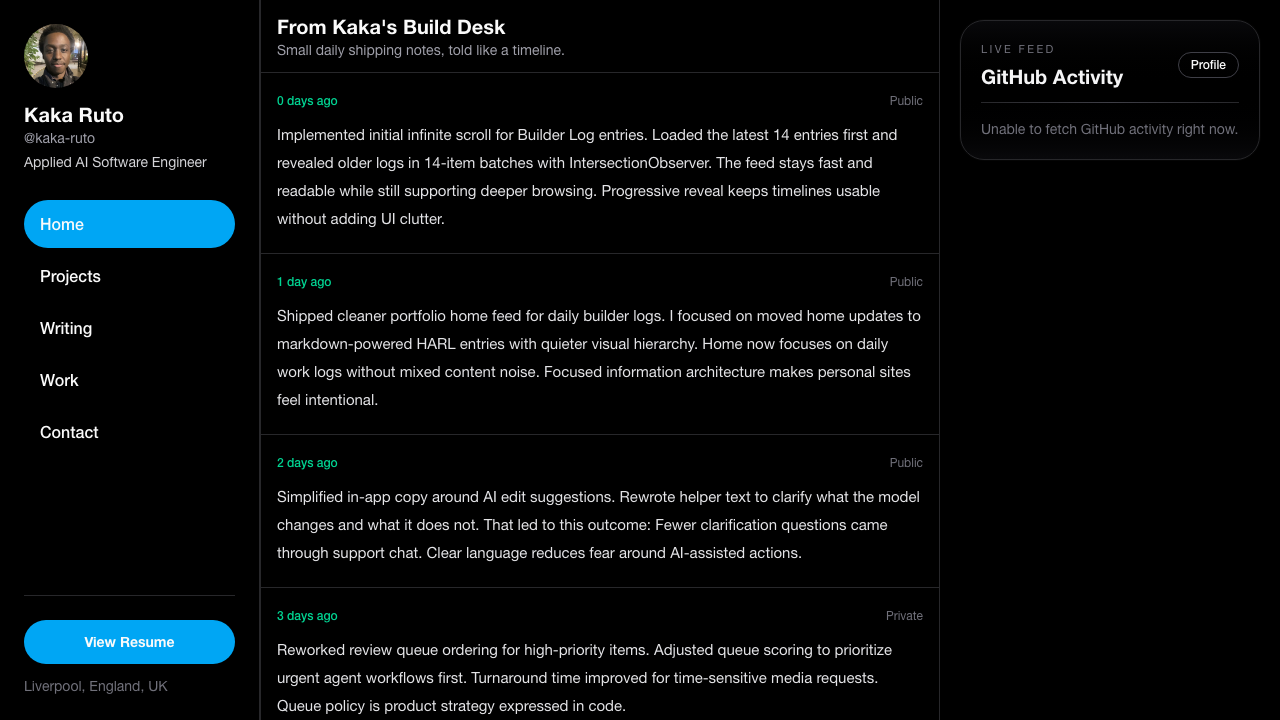Go to the Projects page

(70, 276)
